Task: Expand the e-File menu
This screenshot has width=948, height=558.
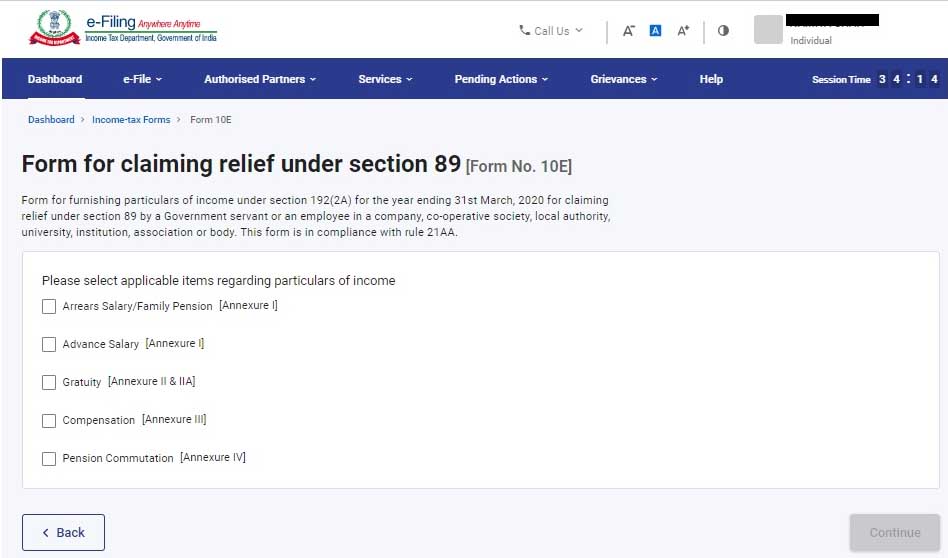Action: click(x=142, y=79)
